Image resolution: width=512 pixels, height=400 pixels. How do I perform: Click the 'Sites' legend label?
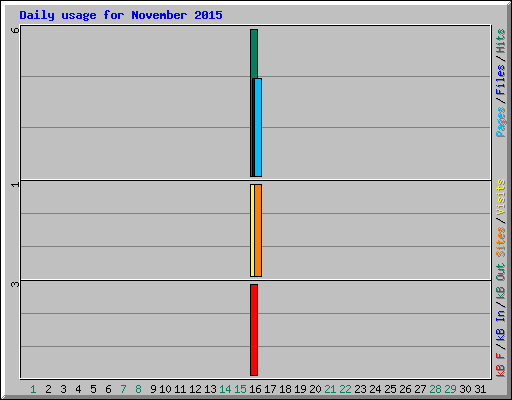tap(501, 242)
